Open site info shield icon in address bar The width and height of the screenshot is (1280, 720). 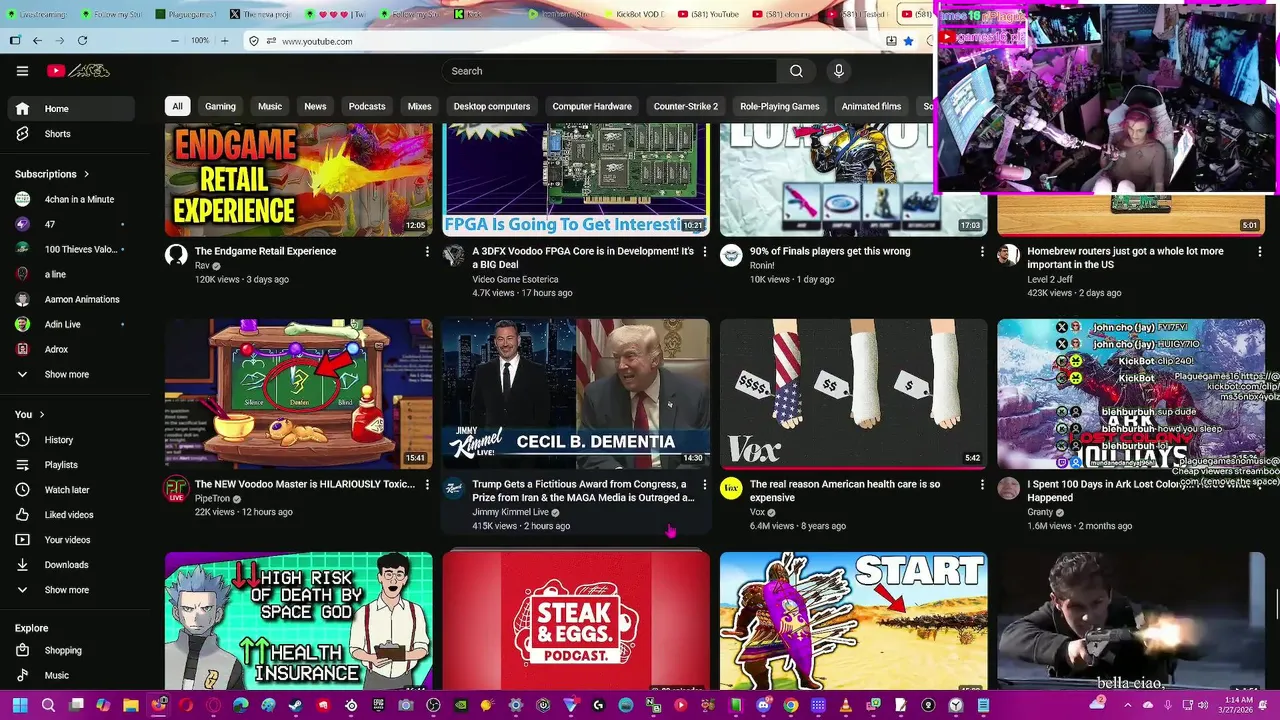click(254, 41)
